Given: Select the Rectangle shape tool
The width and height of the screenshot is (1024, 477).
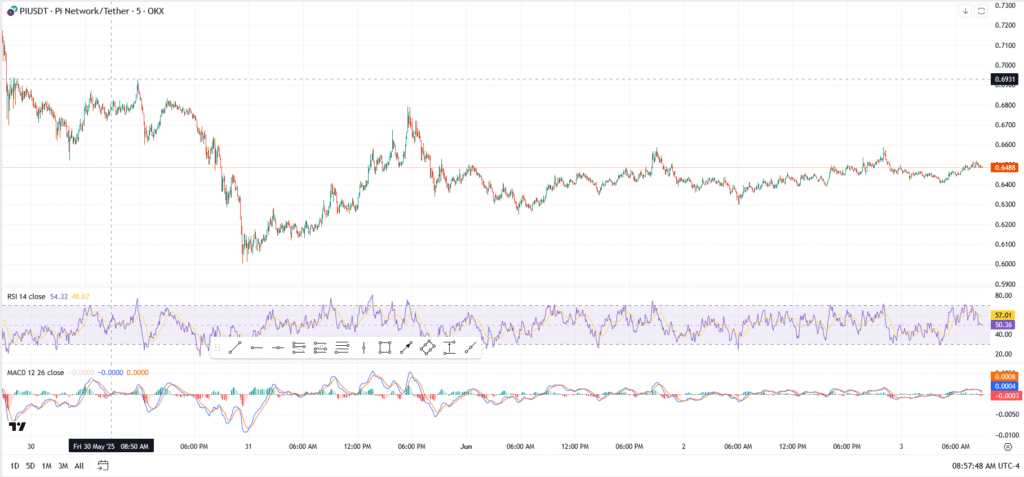Looking at the screenshot, I should click(384, 348).
